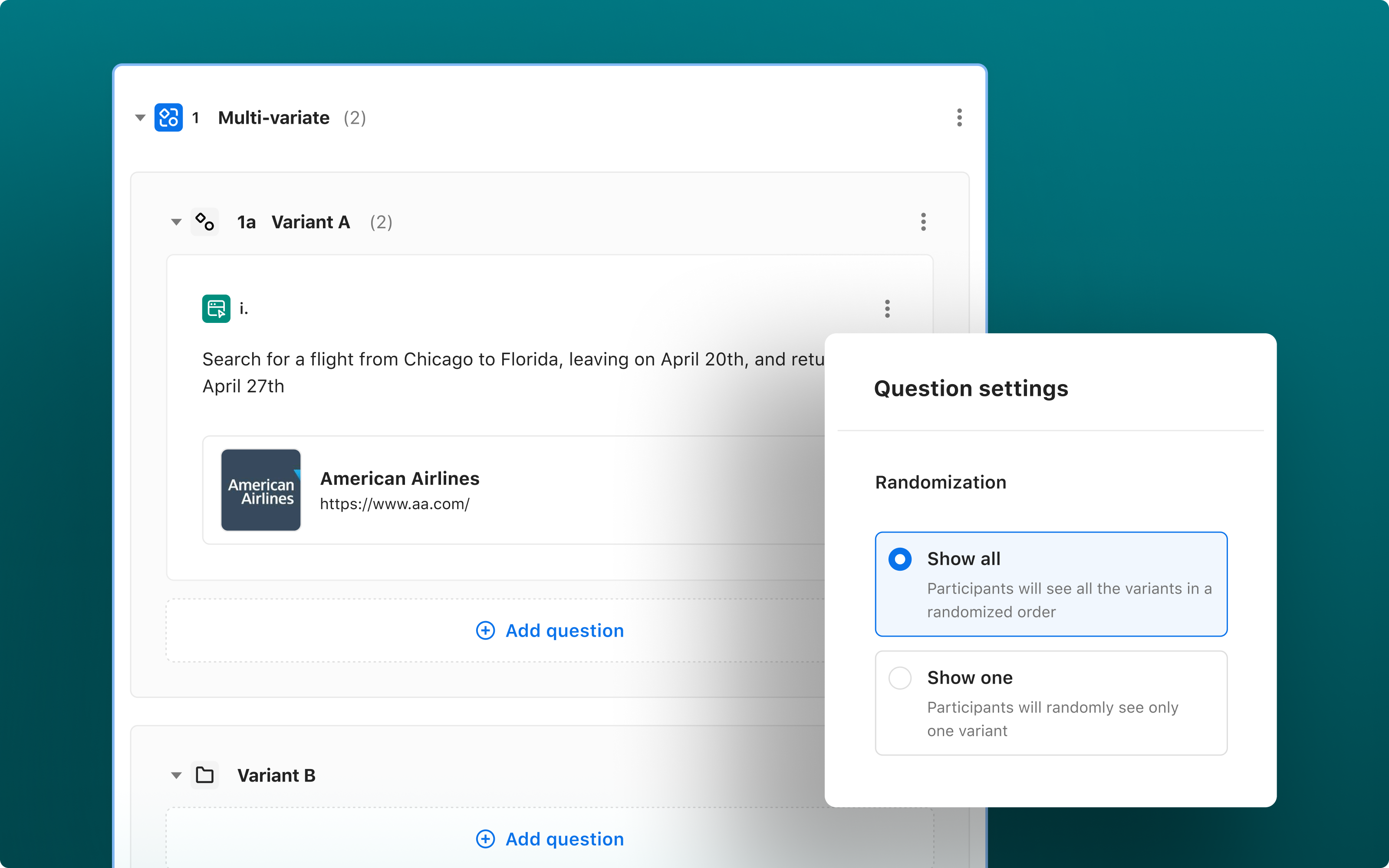Image resolution: width=1389 pixels, height=868 pixels.
Task: Click the green website task icon
Action: coord(216,309)
